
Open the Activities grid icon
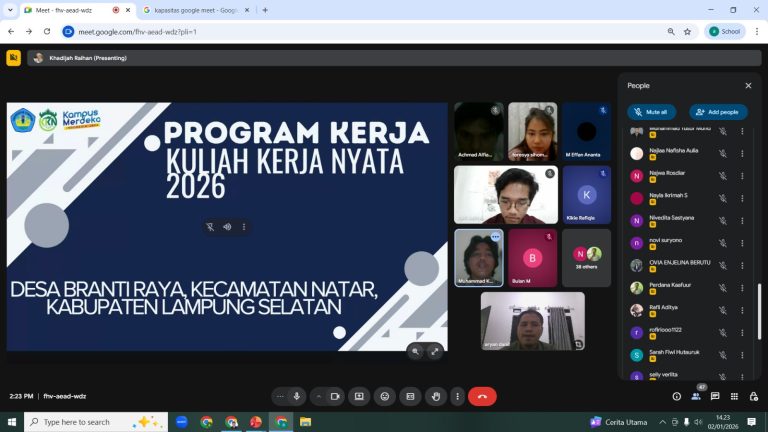tap(734, 396)
